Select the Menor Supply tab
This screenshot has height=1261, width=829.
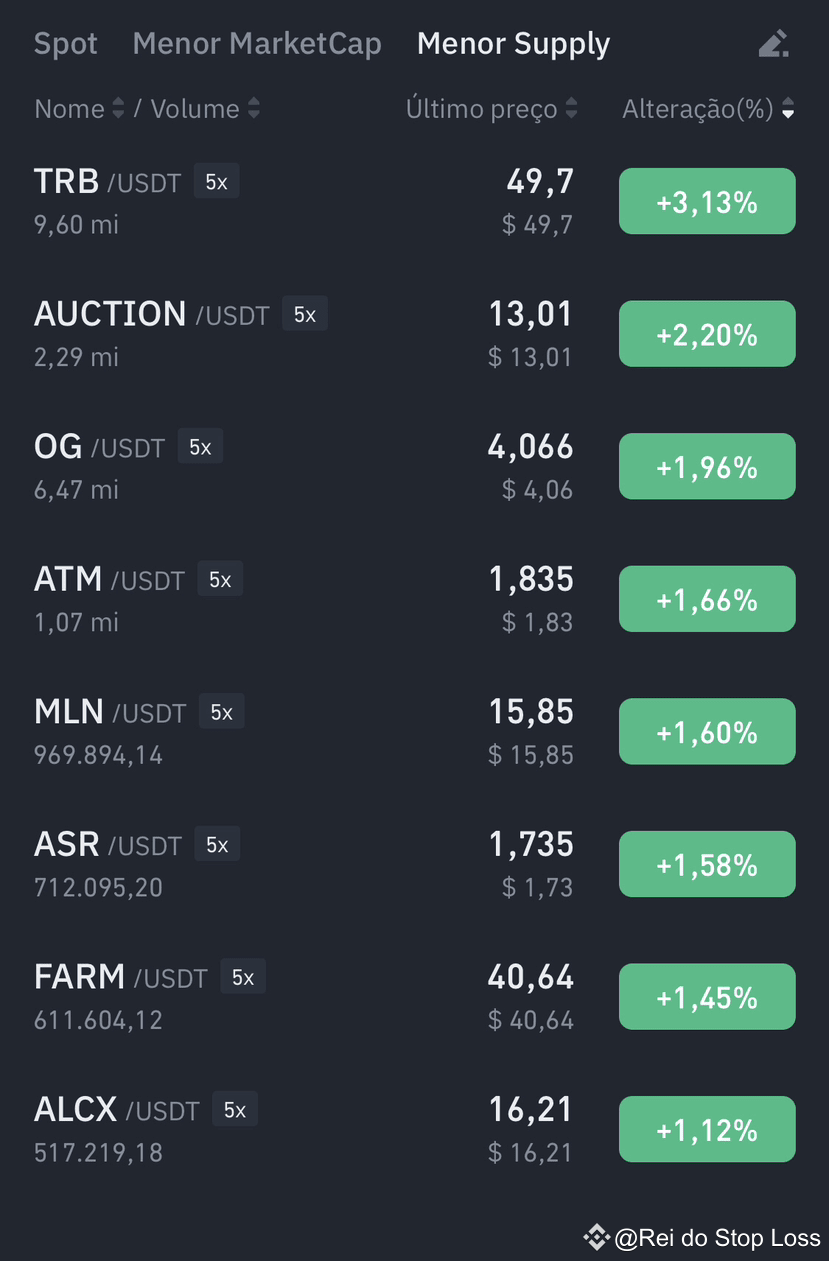[x=513, y=44]
